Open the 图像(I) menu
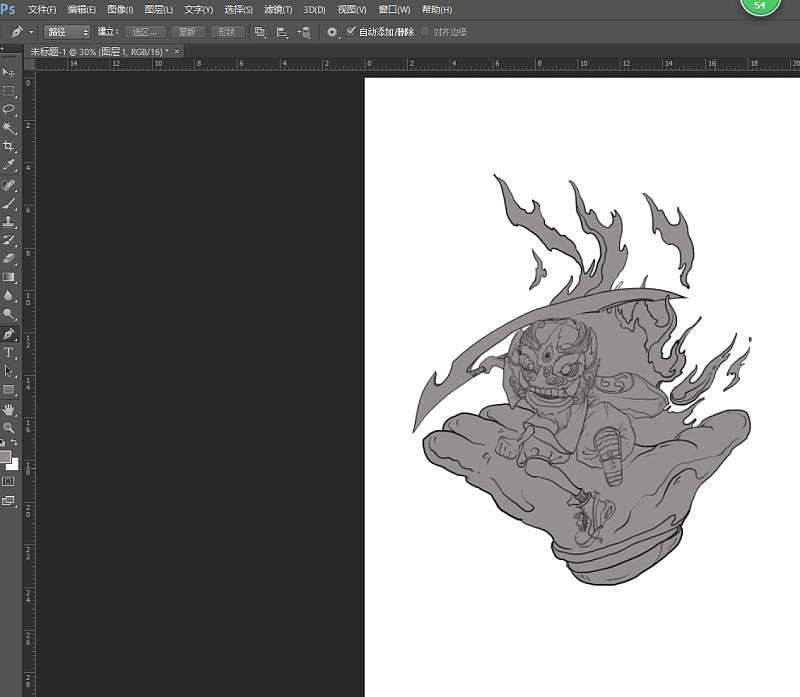The width and height of the screenshot is (800, 697). pos(120,9)
